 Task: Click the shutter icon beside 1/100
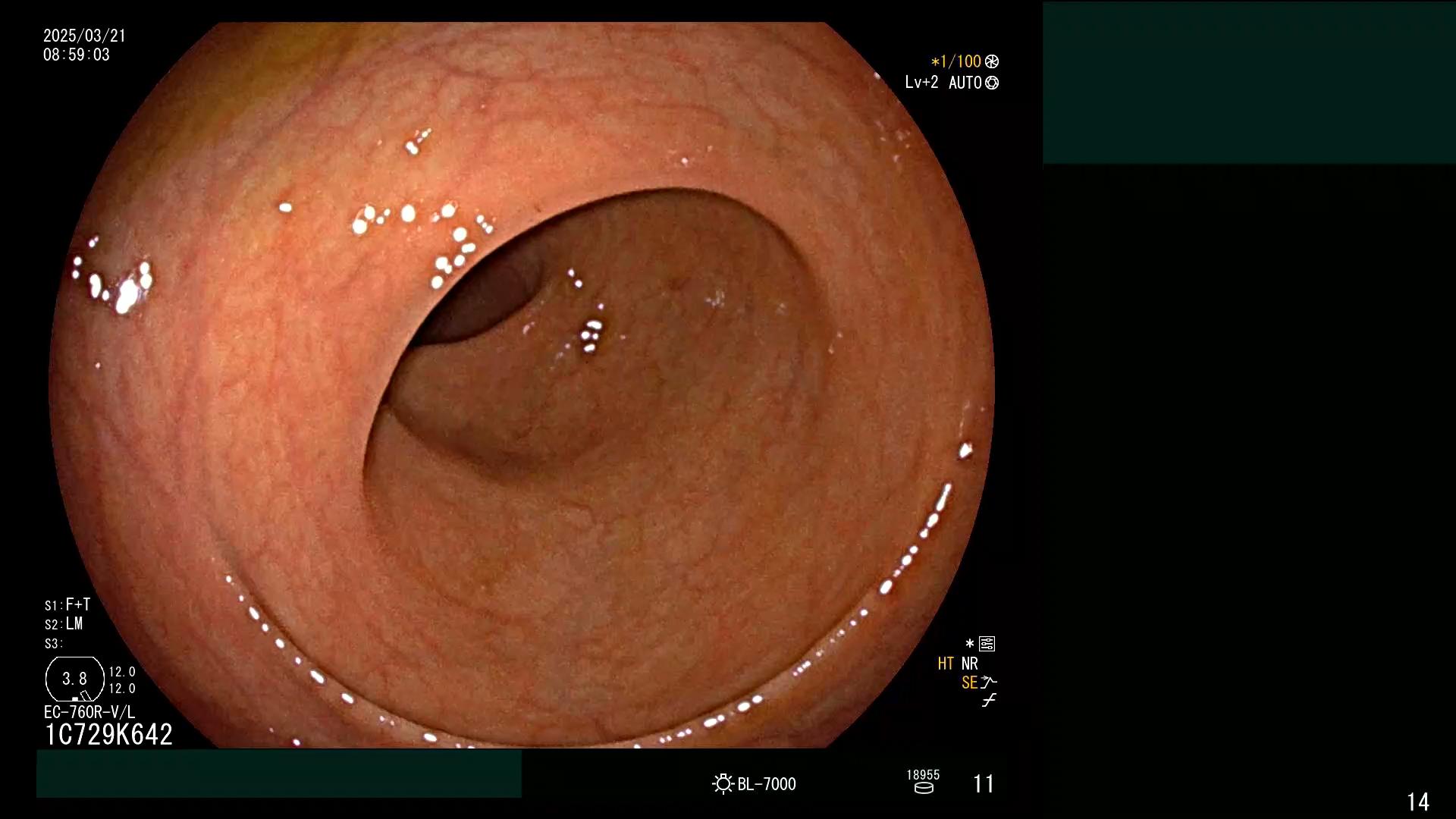click(x=992, y=61)
